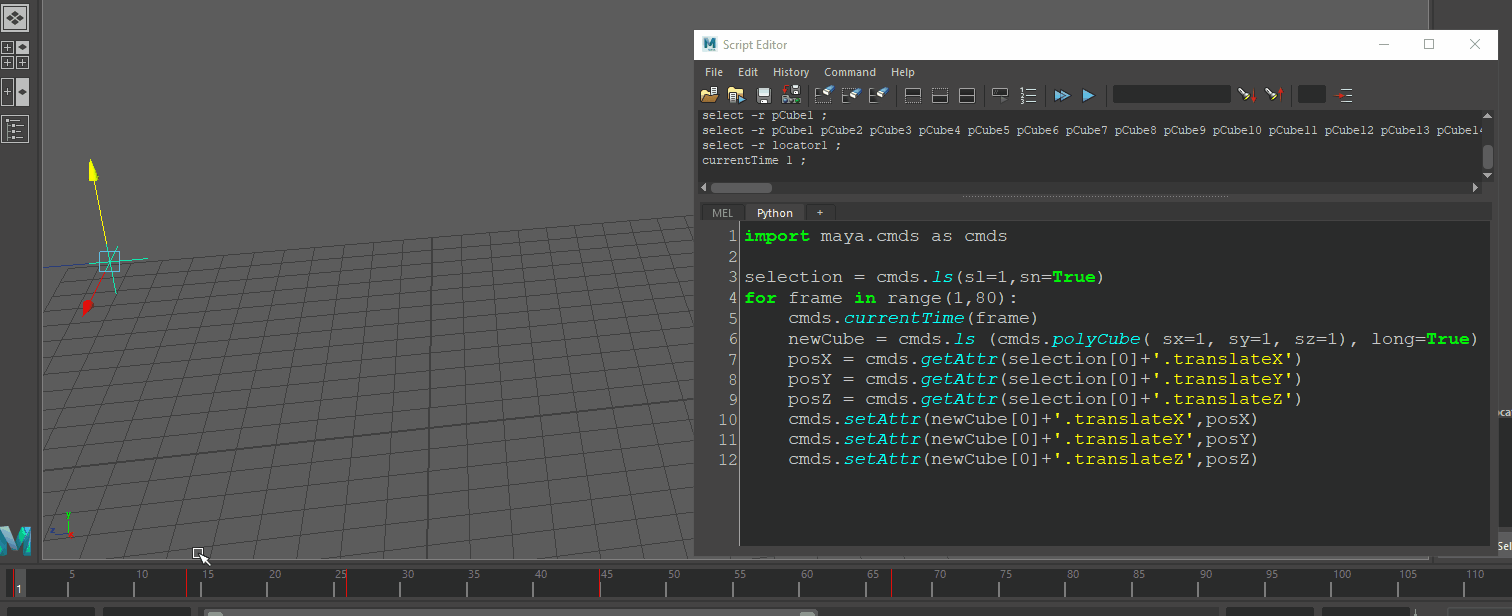The image size is (1512, 616).
Task: Create a new script tab
Action: (819, 212)
